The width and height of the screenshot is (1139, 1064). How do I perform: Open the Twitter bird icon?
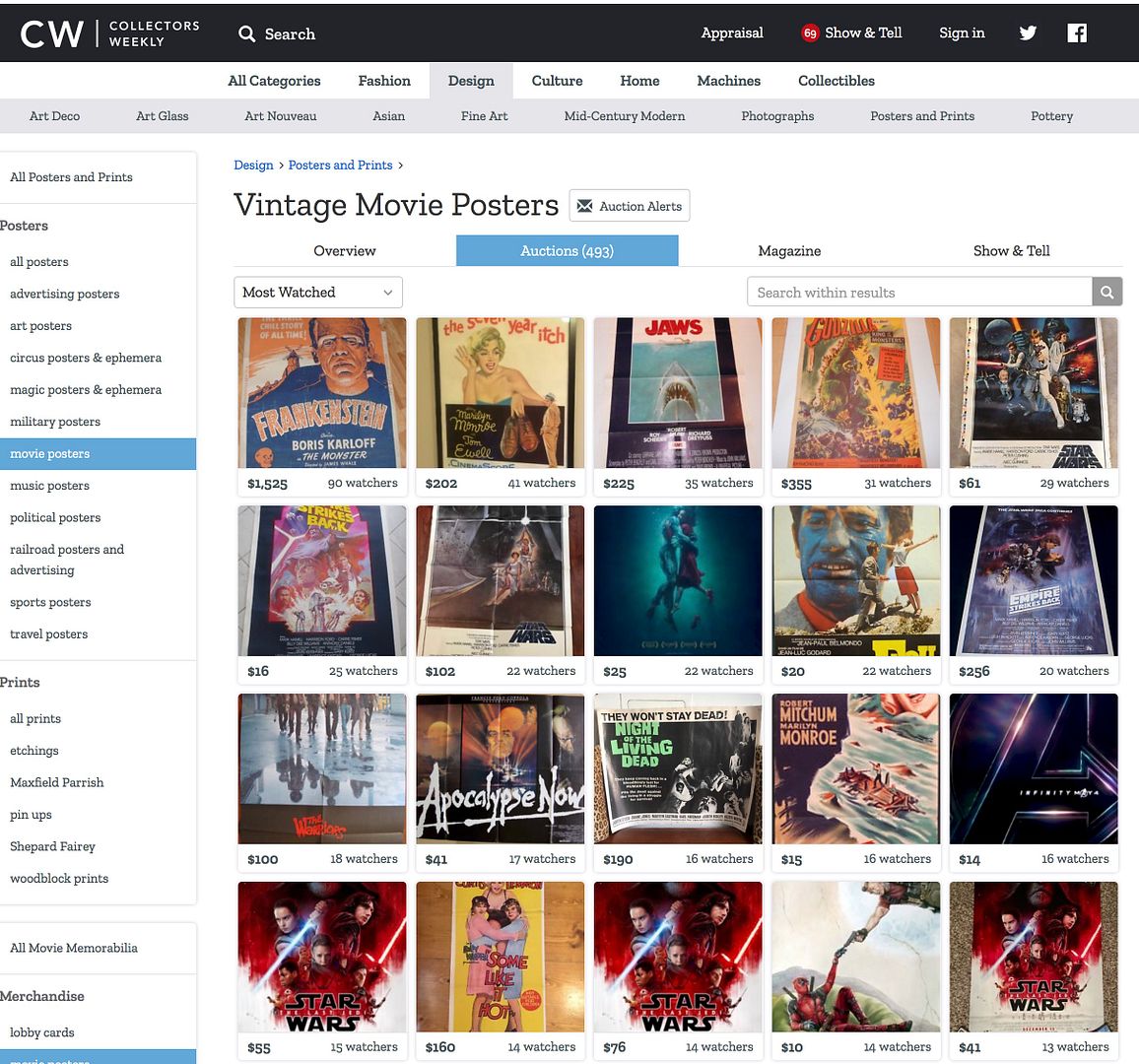point(1027,33)
